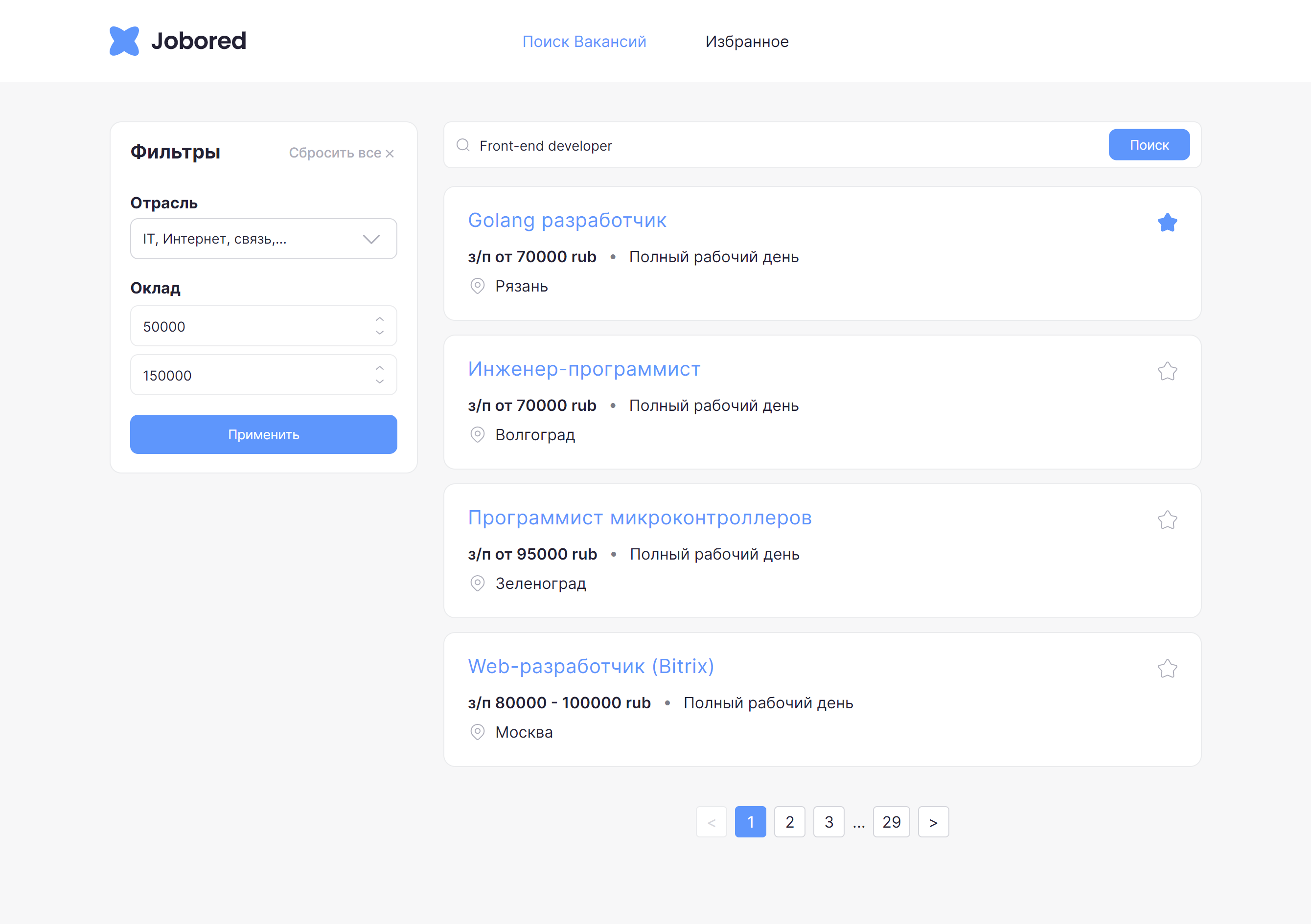This screenshot has height=924, width=1311.
Task: Click the location pin next to Москва
Action: [477, 732]
